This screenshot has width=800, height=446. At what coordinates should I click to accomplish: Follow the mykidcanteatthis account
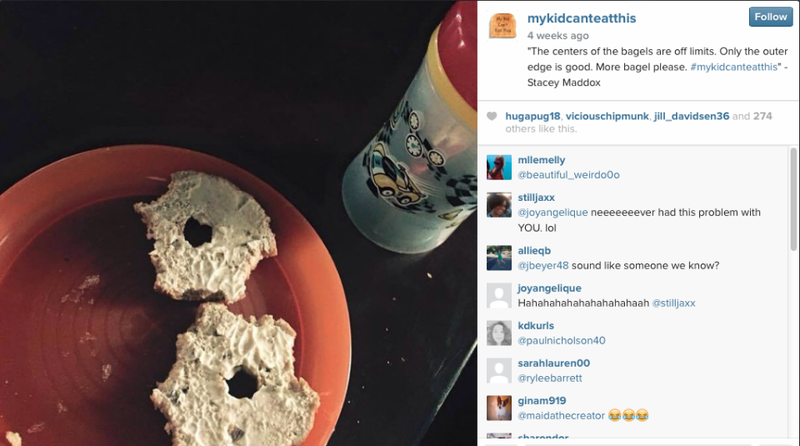pos(770,17)
